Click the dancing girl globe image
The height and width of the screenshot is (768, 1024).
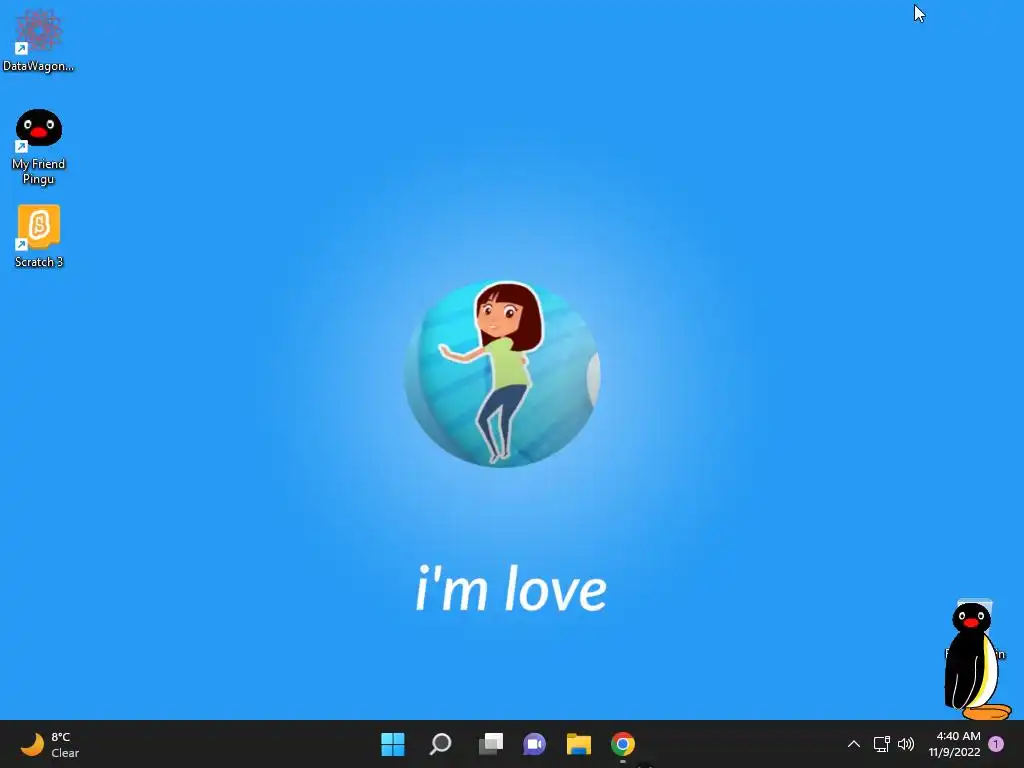[502, 374]
